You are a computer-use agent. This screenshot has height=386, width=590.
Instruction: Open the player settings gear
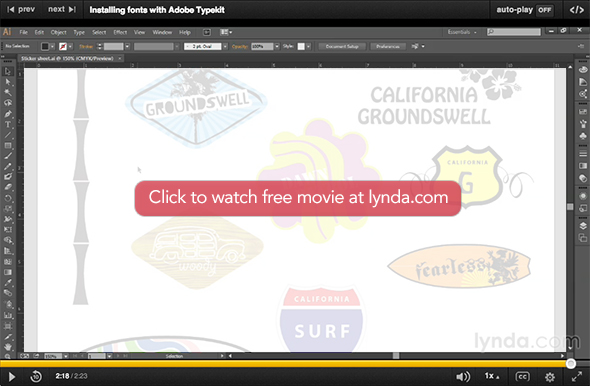click(x=550, y=377)
